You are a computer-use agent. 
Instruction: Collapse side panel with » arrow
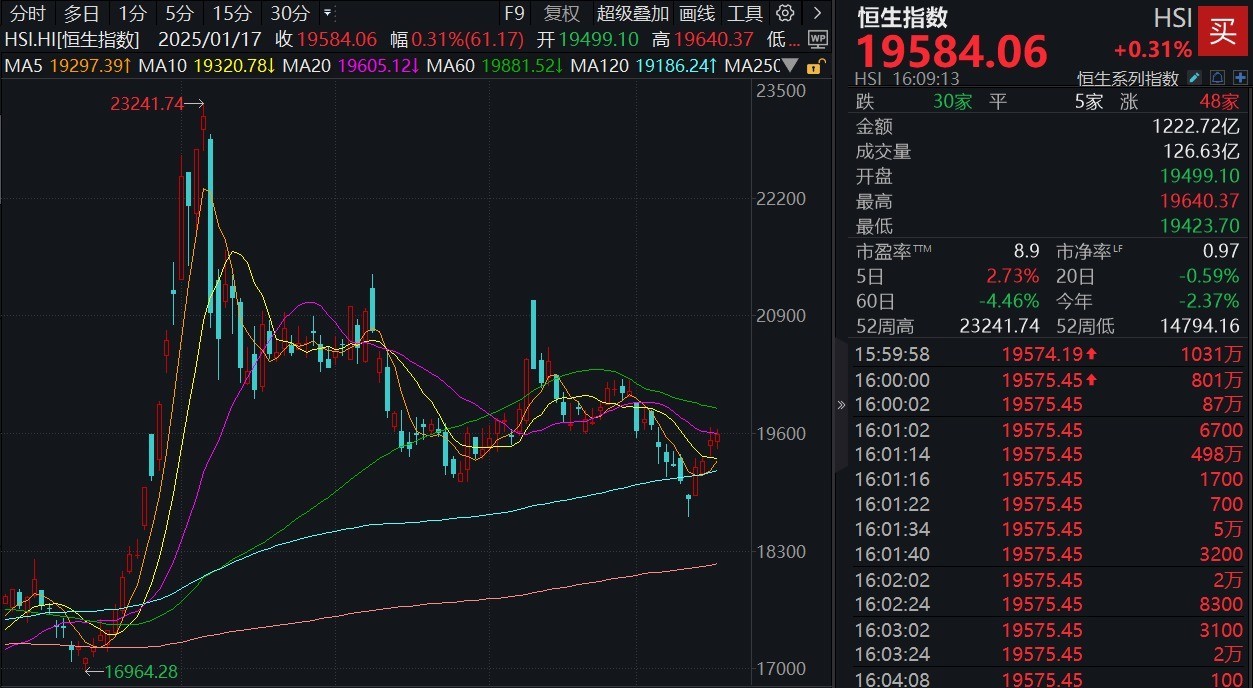click(841, 405)
